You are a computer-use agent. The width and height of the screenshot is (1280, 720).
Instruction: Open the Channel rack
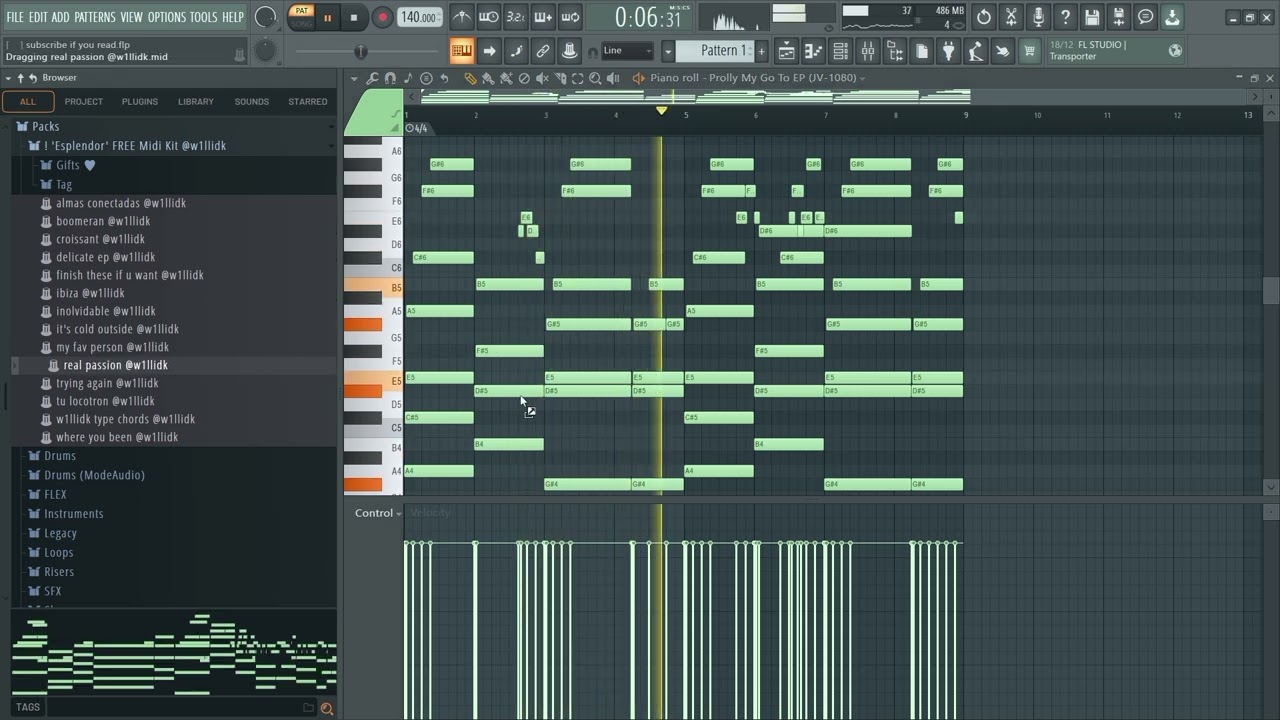(841, 51)
